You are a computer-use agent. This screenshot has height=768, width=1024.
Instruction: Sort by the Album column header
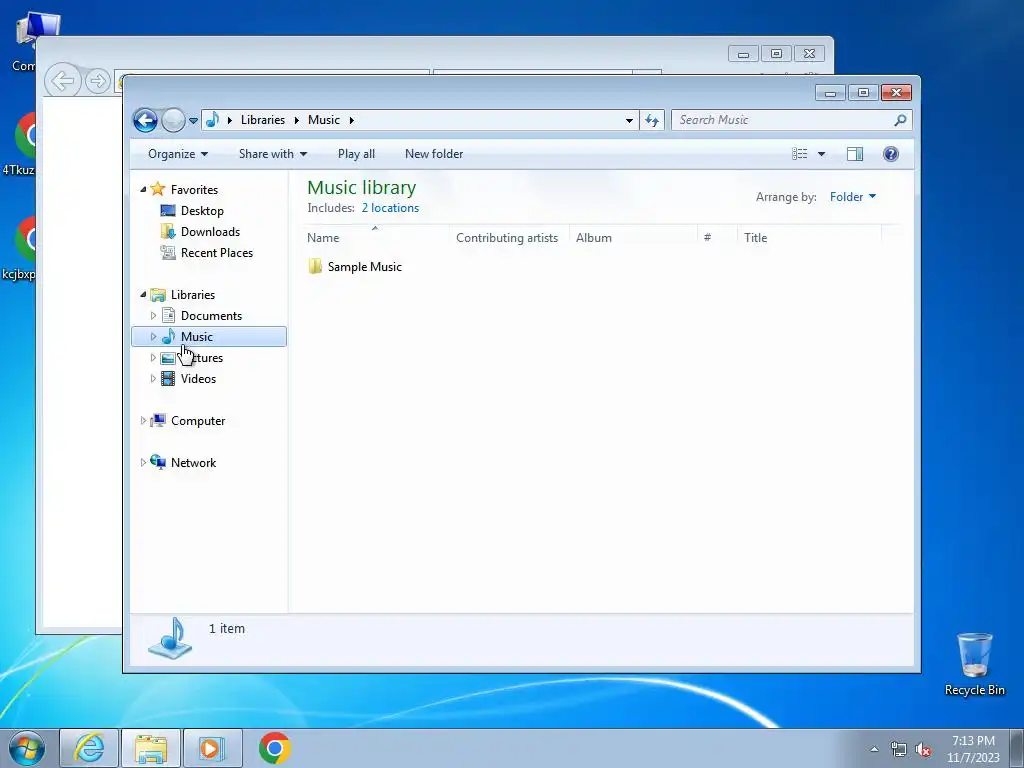pyautogui.click(x=633, y=238)
